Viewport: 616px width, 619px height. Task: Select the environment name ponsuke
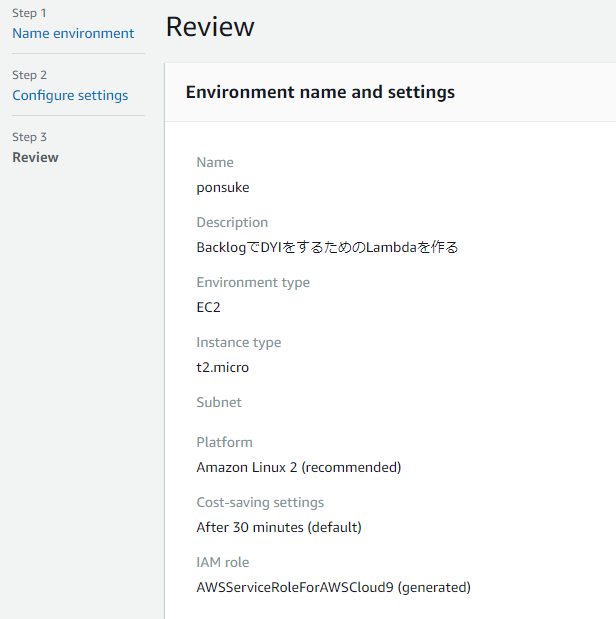223,187
